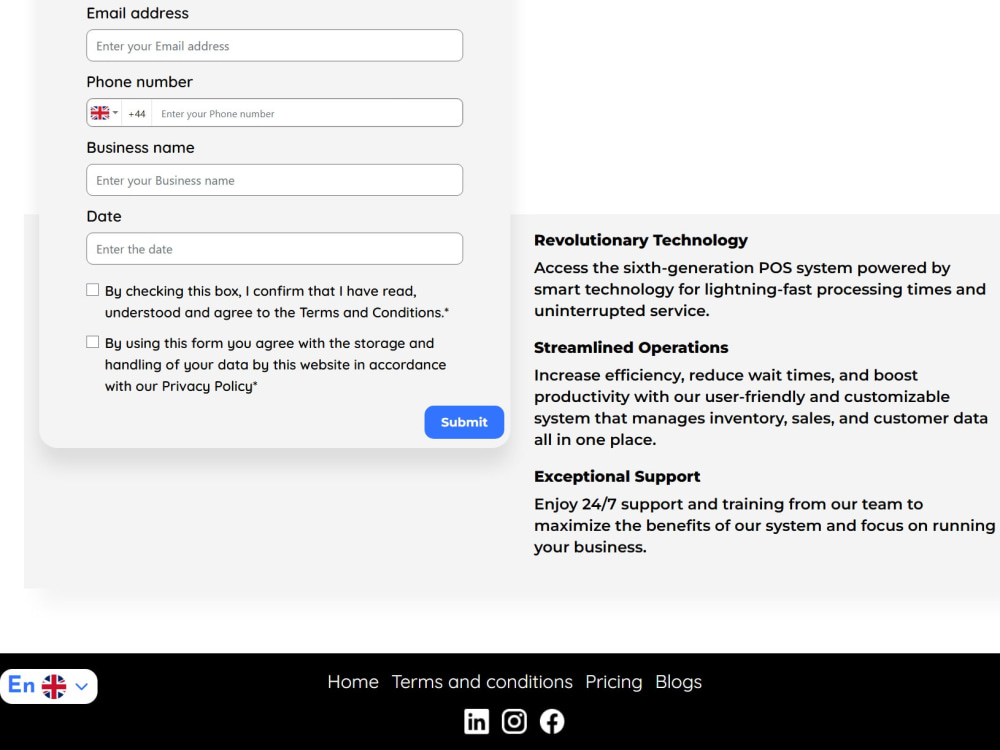1000x750 pixels.
Task: Click the UK flag in the language selector
Action: pos(54,686)
